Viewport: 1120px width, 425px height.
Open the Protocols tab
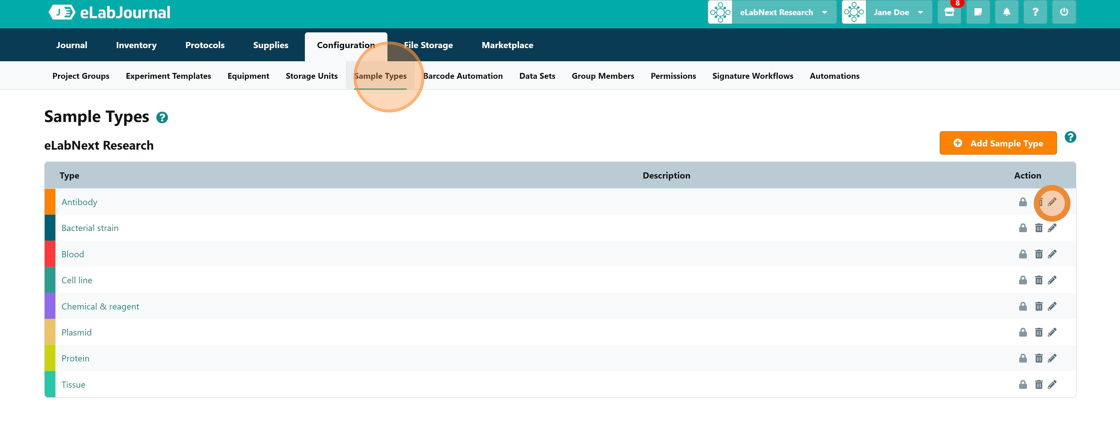click(x=205, y=45)
